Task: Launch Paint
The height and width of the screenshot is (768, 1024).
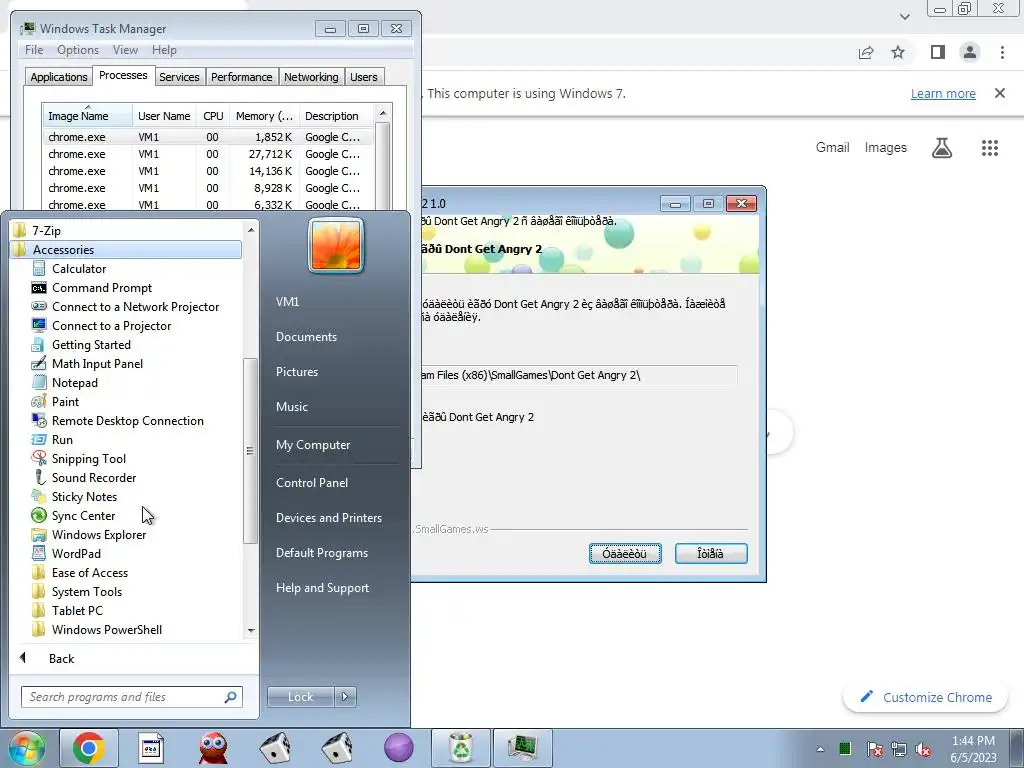Action: 65,401
